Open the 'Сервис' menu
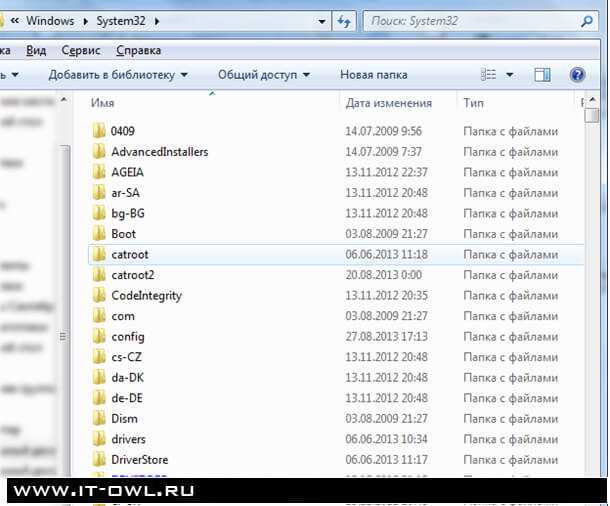This screenshot has width=610, height=506. coord(80,50)
